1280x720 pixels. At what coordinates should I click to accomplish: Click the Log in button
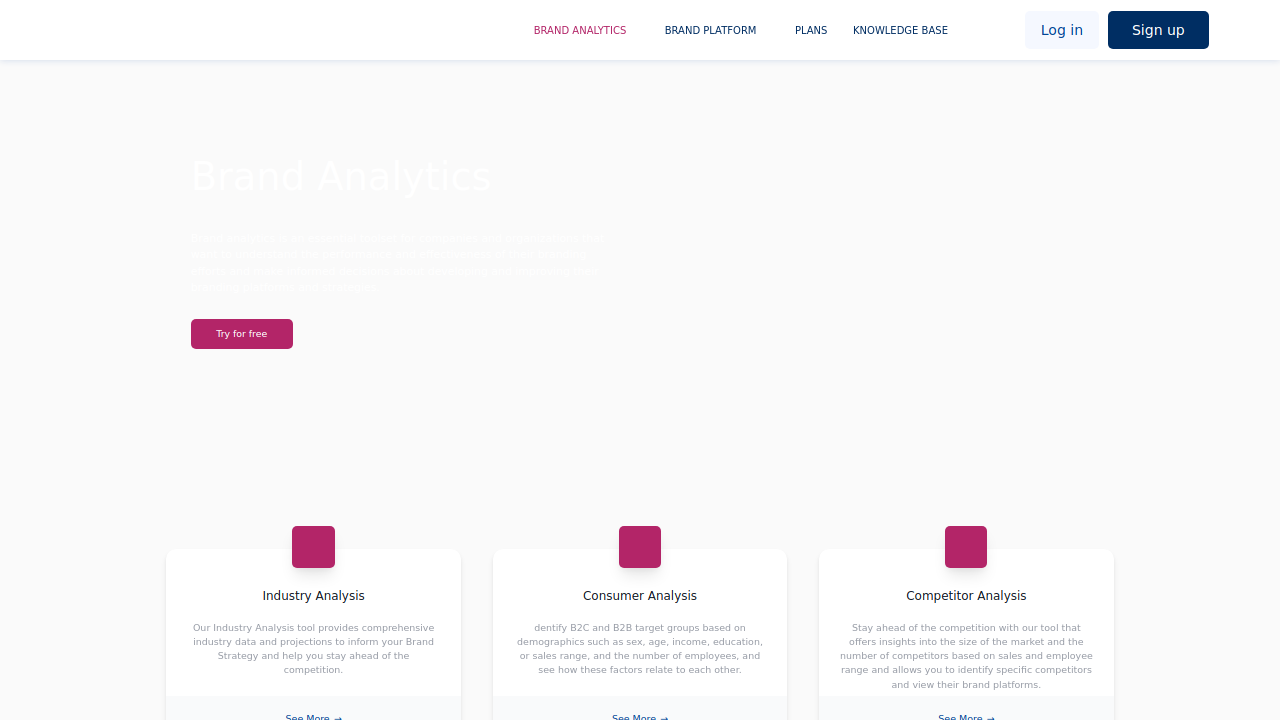click(x=1062, y=30)
